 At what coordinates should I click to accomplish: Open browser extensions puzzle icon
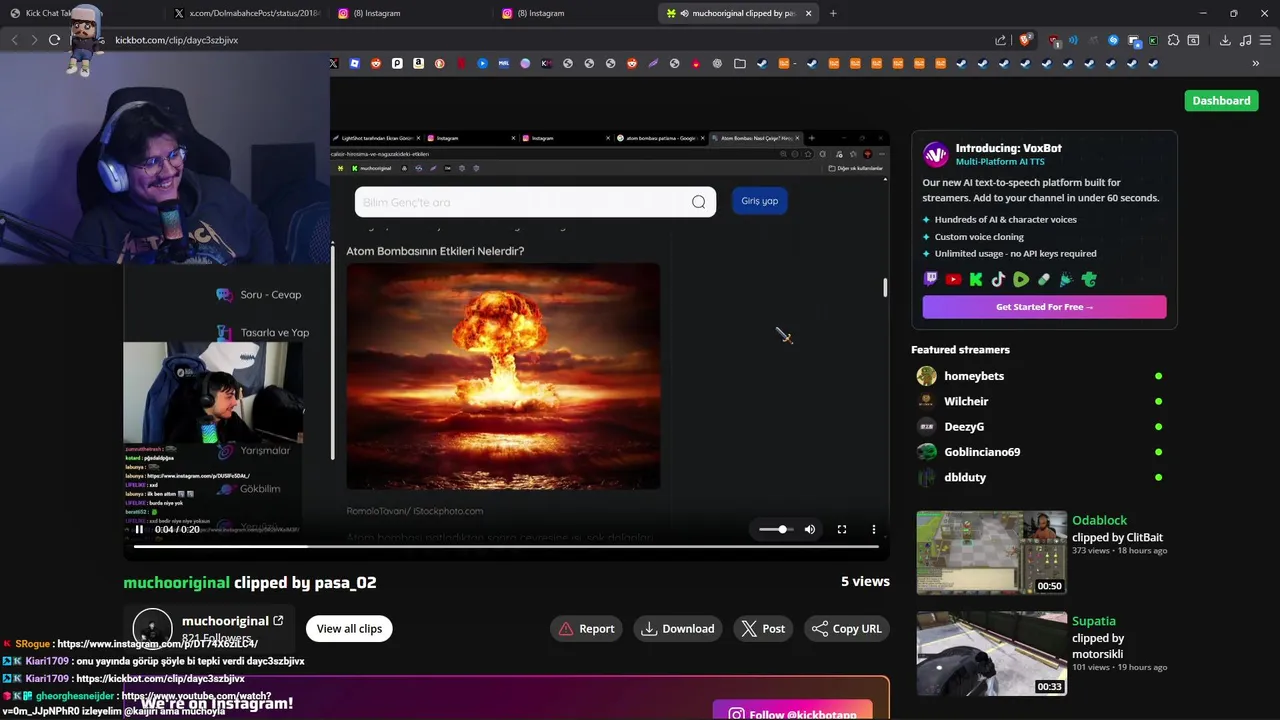click(x=1173, y=40)
